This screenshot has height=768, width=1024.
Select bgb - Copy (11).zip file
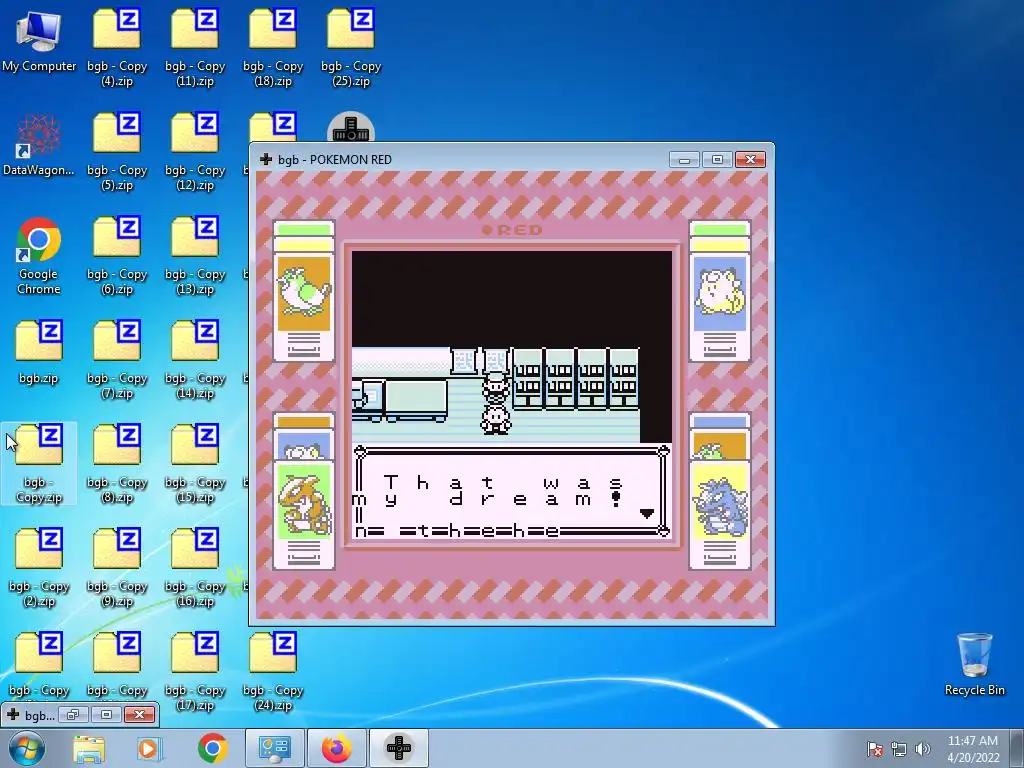(195, 48)
